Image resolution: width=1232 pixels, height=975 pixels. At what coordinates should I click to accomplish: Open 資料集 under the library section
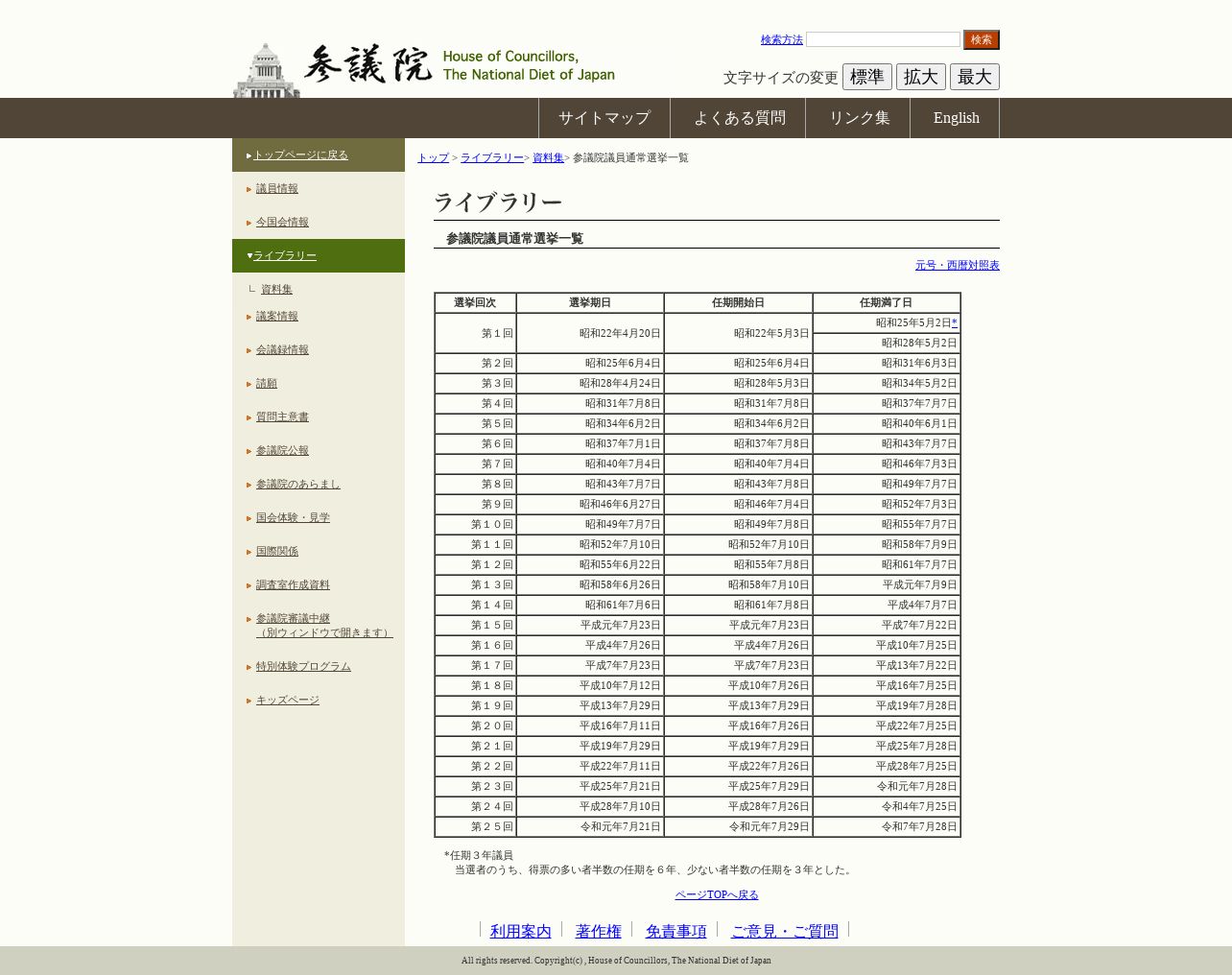276,289
